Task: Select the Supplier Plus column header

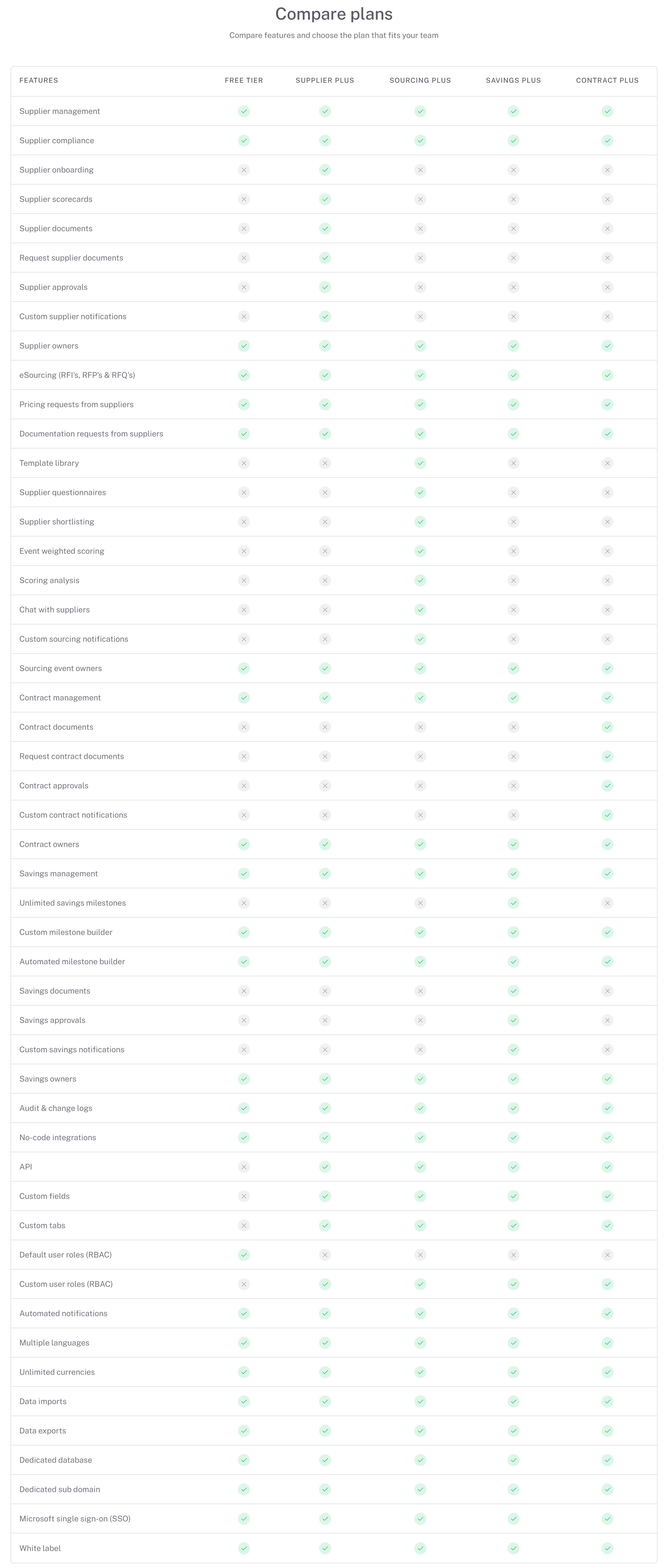Action: pyautogui.click(x=325, y=80)
